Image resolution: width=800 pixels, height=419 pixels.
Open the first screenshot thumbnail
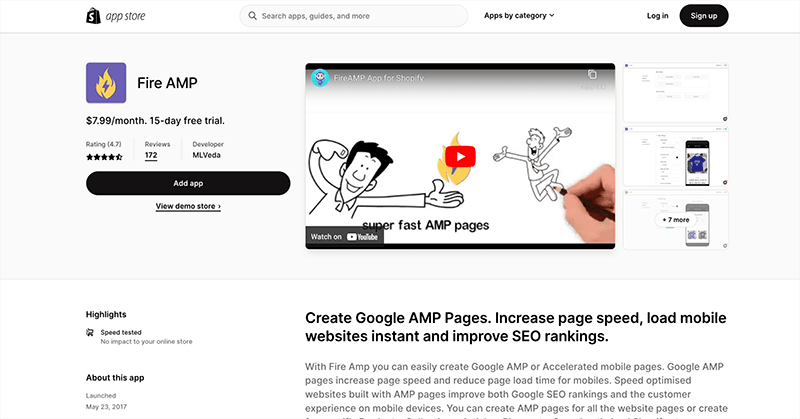point(676,93)
